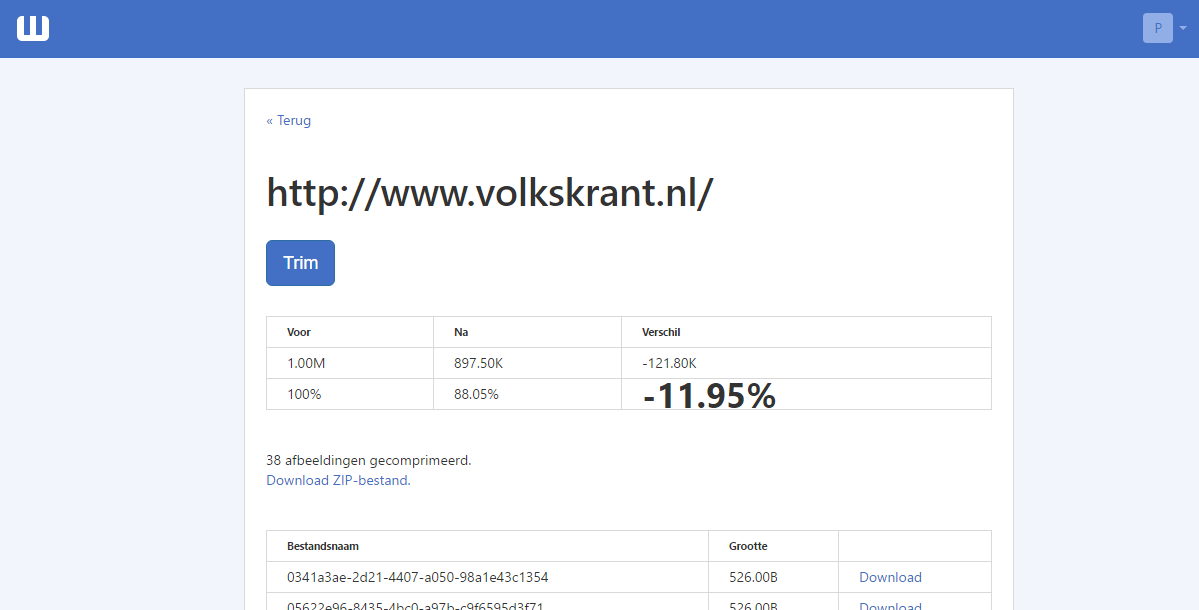Screen dimensions: 1199x610
Task: Open the user avatar P menu
Action: point(1158,28)
